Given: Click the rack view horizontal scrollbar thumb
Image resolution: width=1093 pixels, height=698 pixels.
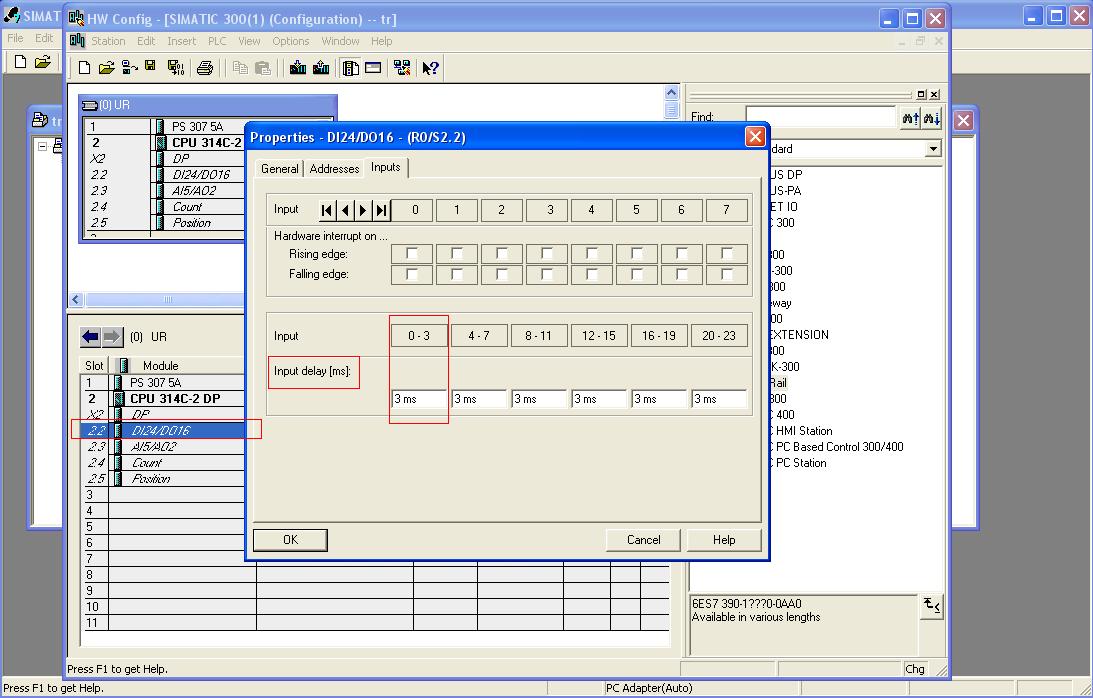Looking at the screenshot, I should point(168,300).
